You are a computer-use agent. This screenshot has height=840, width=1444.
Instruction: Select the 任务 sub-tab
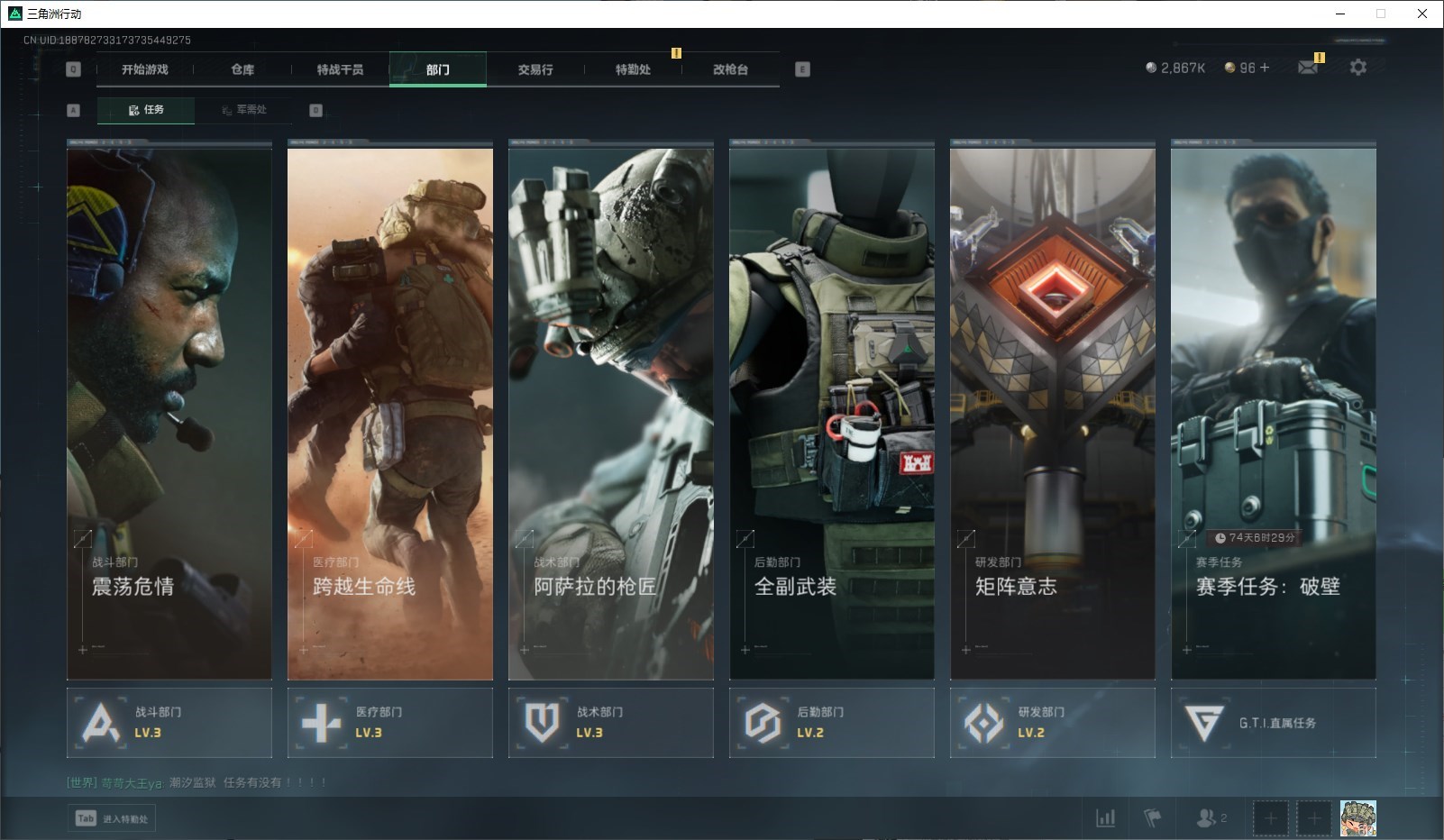[146, 110]
